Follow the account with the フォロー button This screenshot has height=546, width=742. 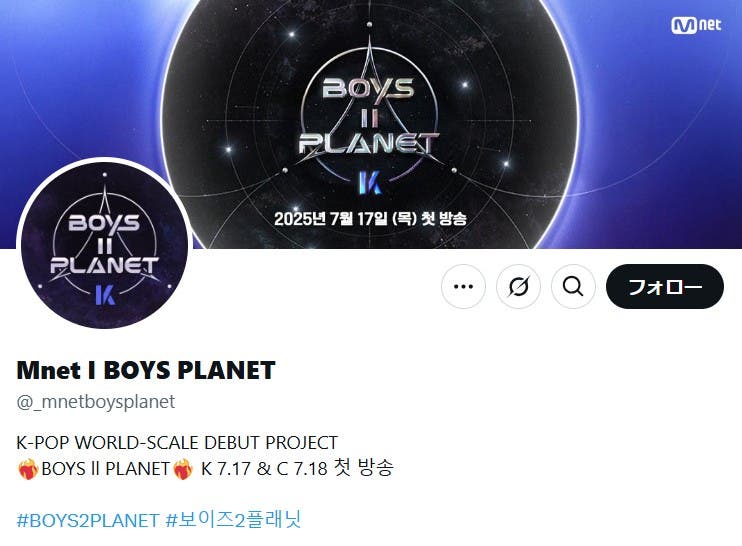click(x=665, y=286)
